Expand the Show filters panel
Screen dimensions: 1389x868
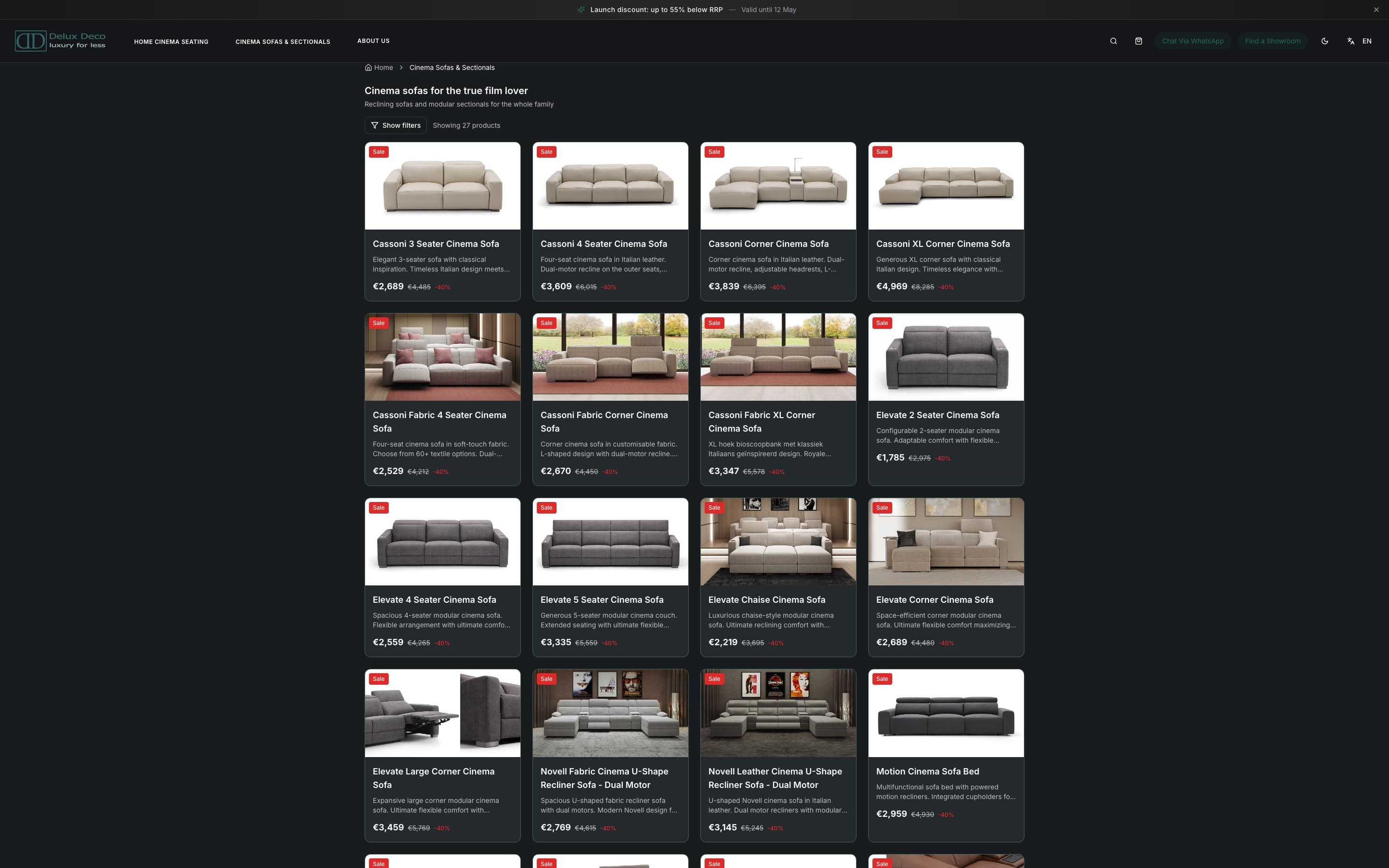(395, 125)
